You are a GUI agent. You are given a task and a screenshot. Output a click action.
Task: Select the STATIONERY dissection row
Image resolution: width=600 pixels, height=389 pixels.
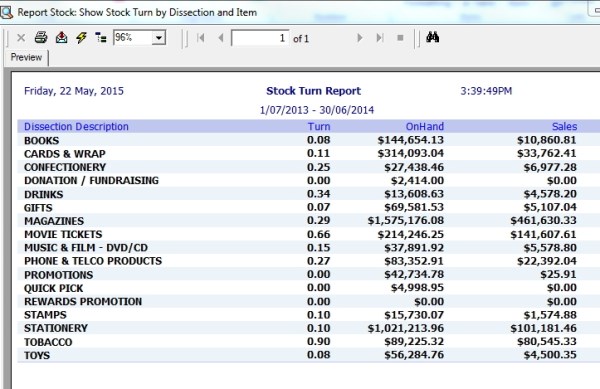[308, 328]
